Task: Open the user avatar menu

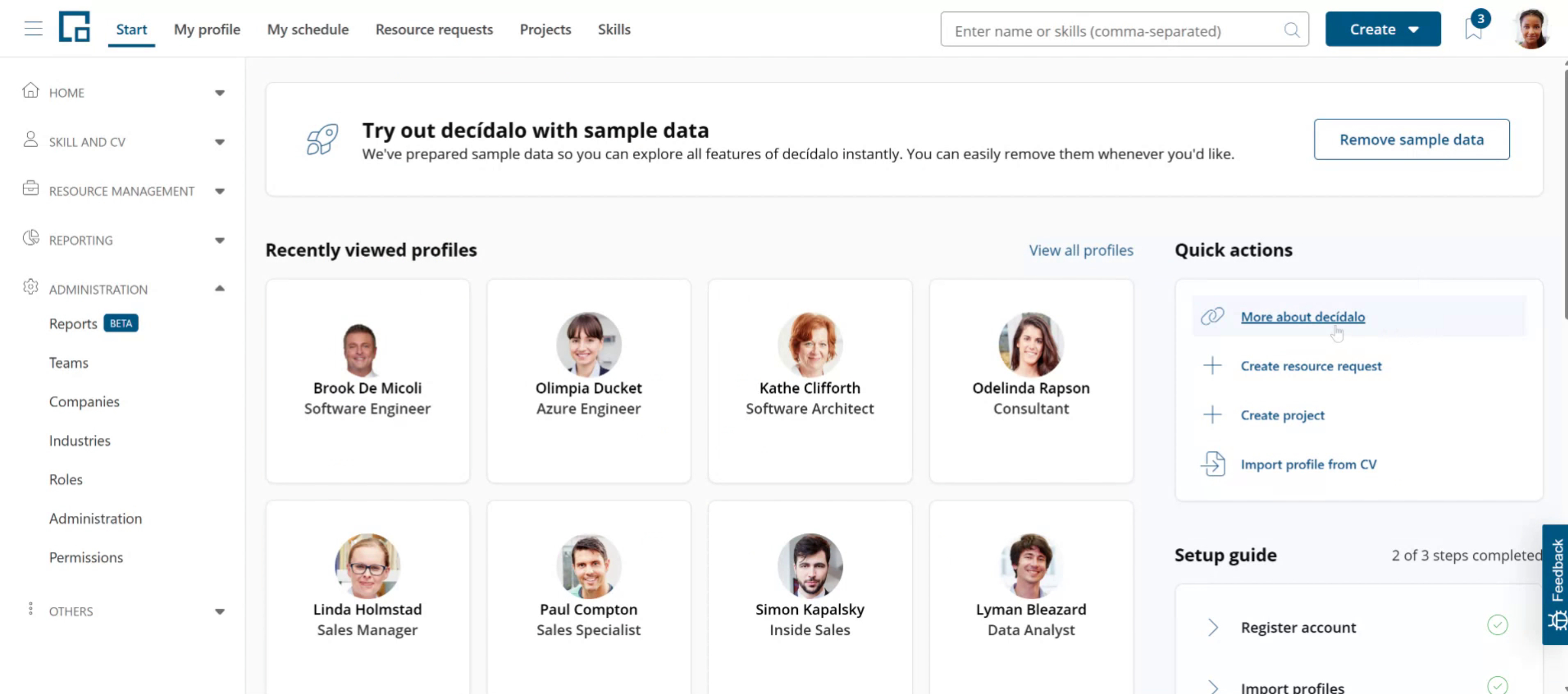Action: (1531, 29)
